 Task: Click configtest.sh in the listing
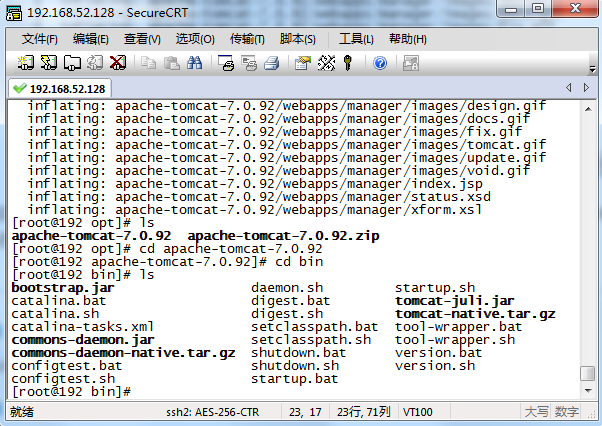(63, 379)
